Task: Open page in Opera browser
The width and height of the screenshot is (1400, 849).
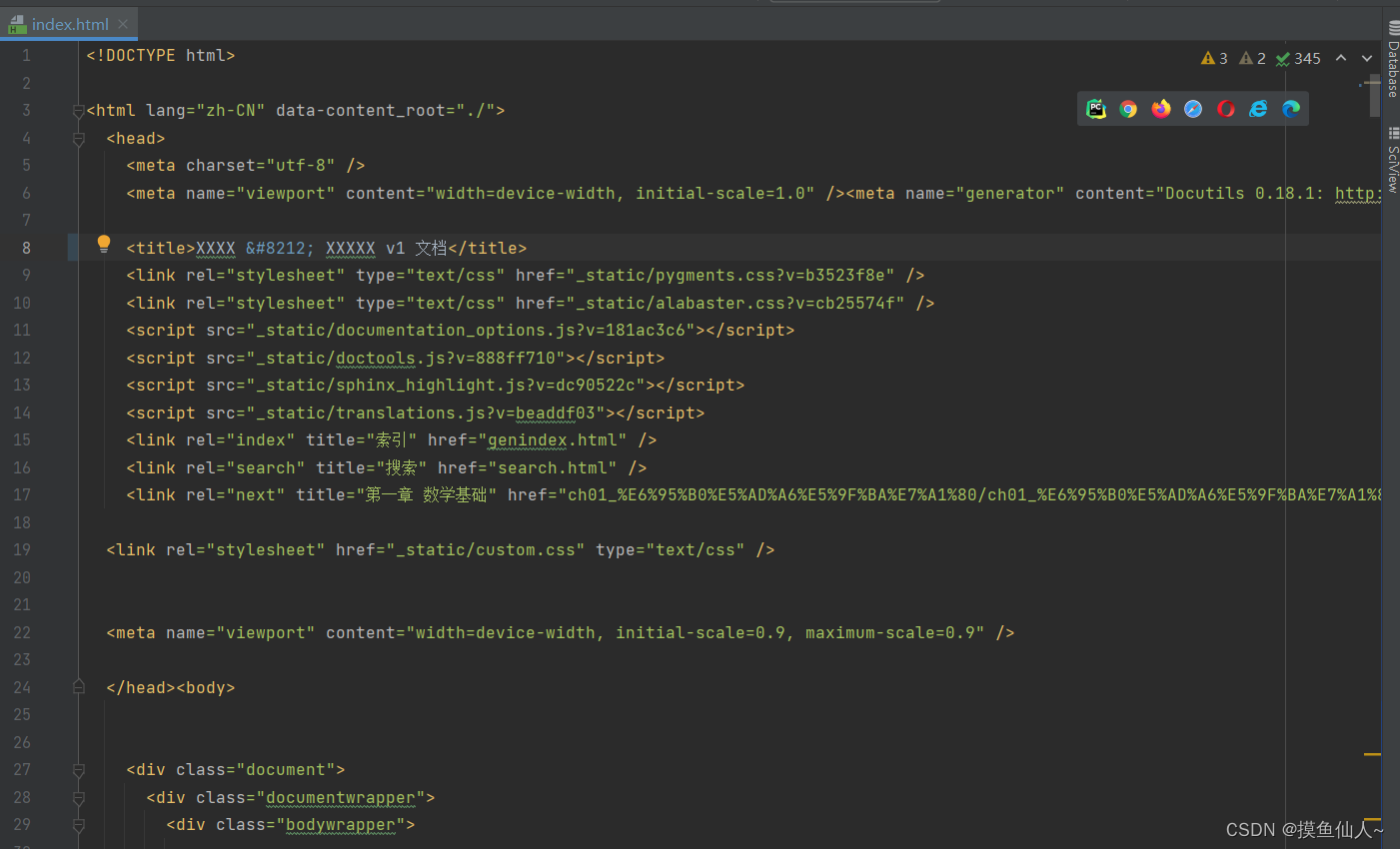Action: (x=1226, y=109)
